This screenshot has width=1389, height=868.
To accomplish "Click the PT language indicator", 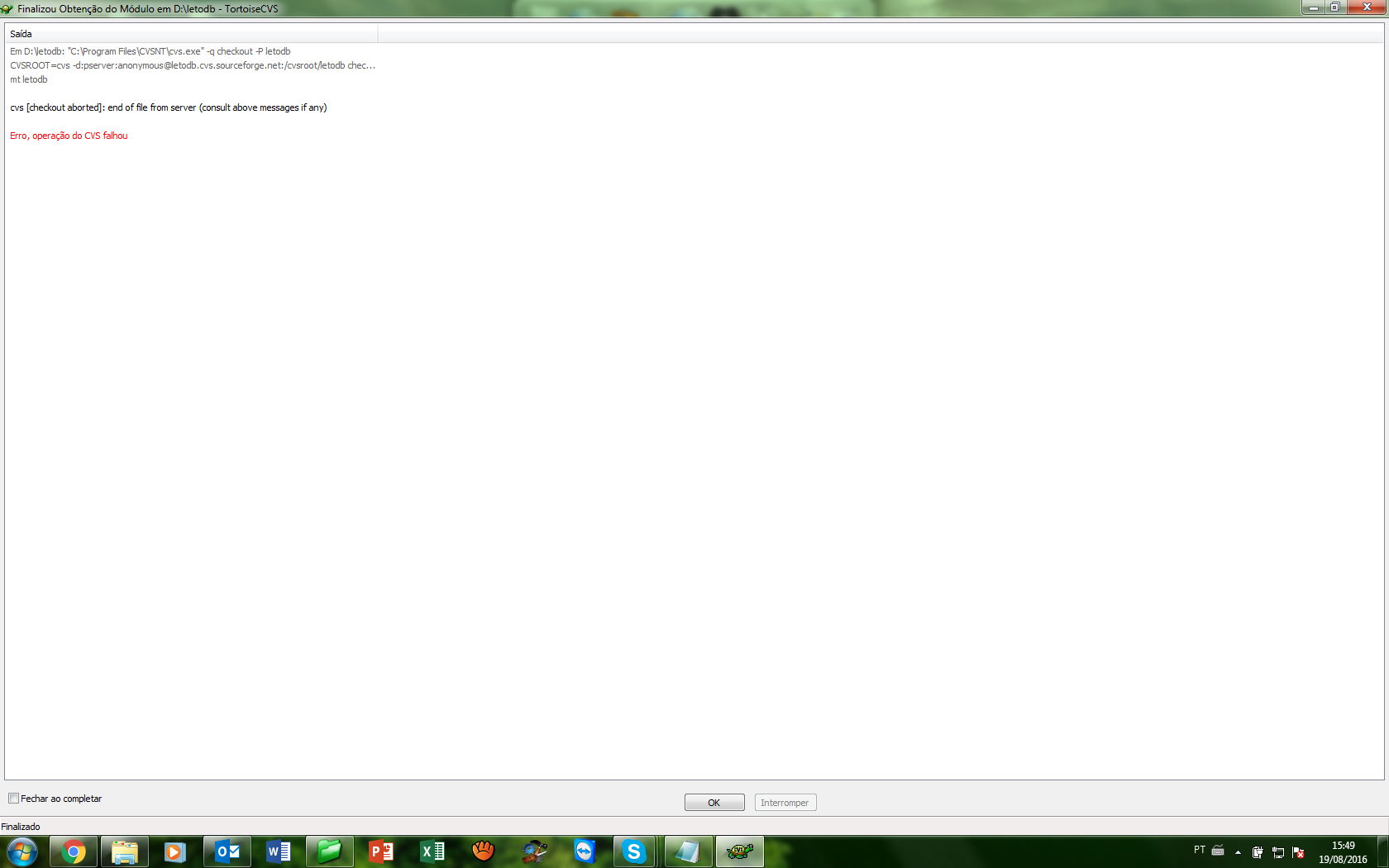I will (x=1200, y=850).
